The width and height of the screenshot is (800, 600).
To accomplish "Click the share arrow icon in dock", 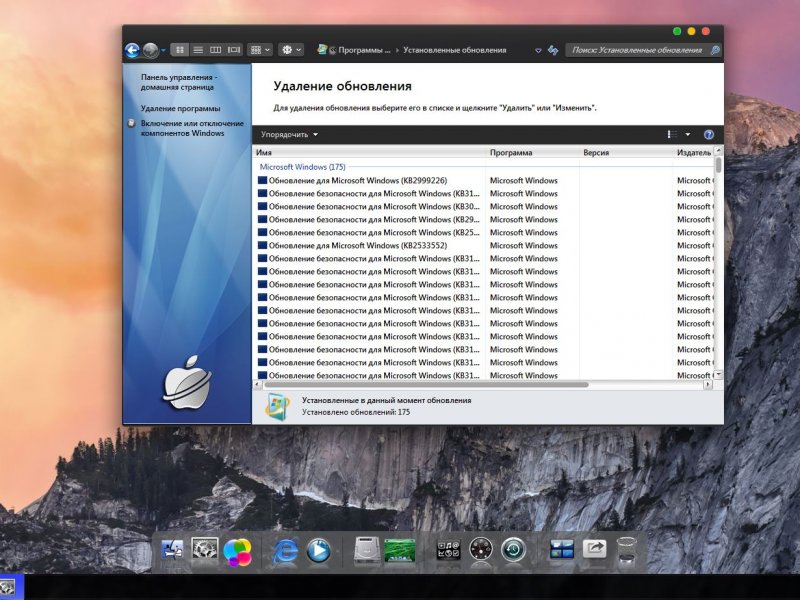I will pyautogui.click(x=594, y=549).
